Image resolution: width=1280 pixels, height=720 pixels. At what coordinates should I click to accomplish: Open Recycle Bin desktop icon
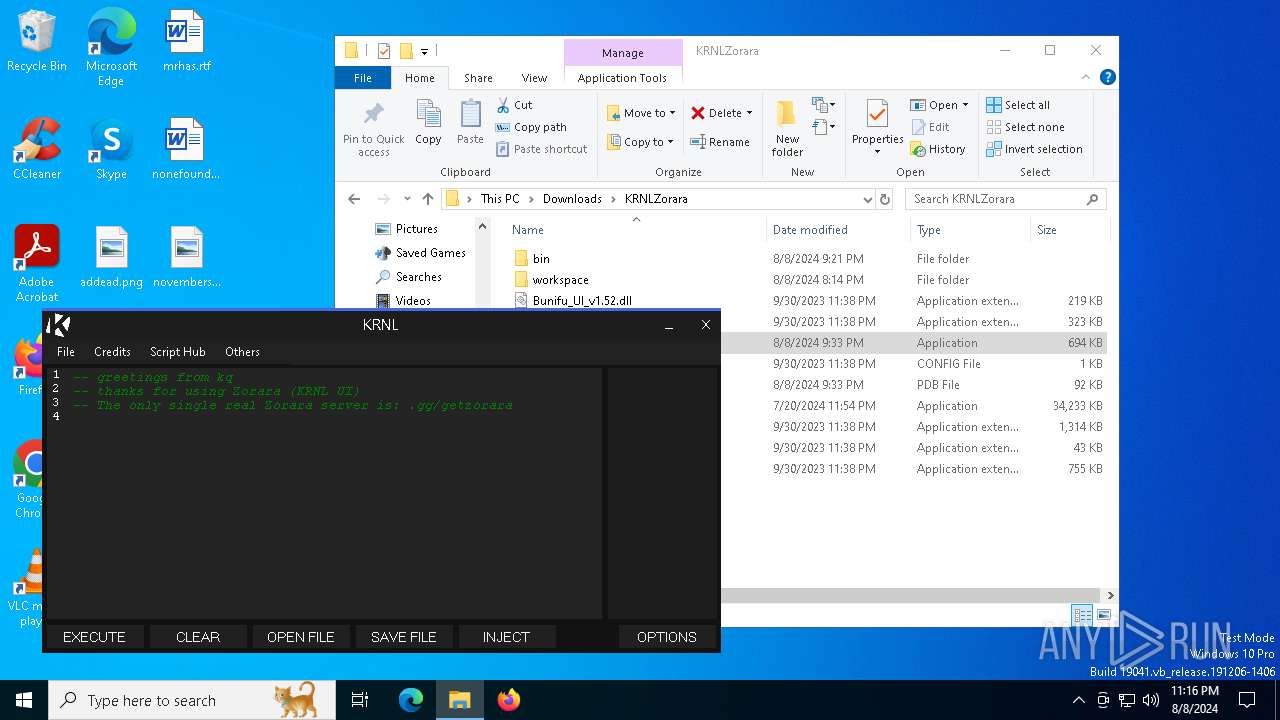(37, 42)
